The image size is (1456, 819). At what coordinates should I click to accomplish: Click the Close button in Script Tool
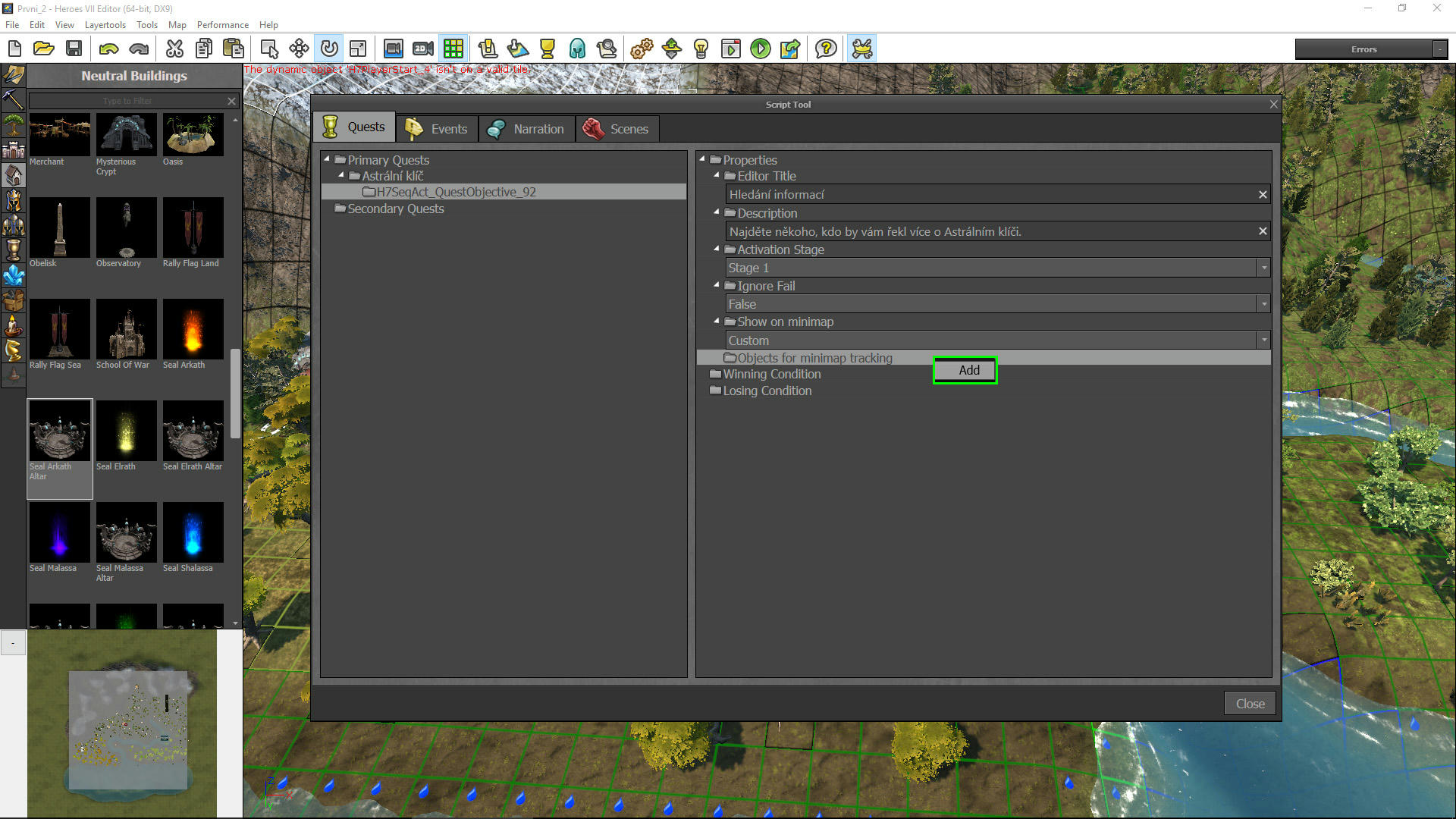pos(1250,704)
